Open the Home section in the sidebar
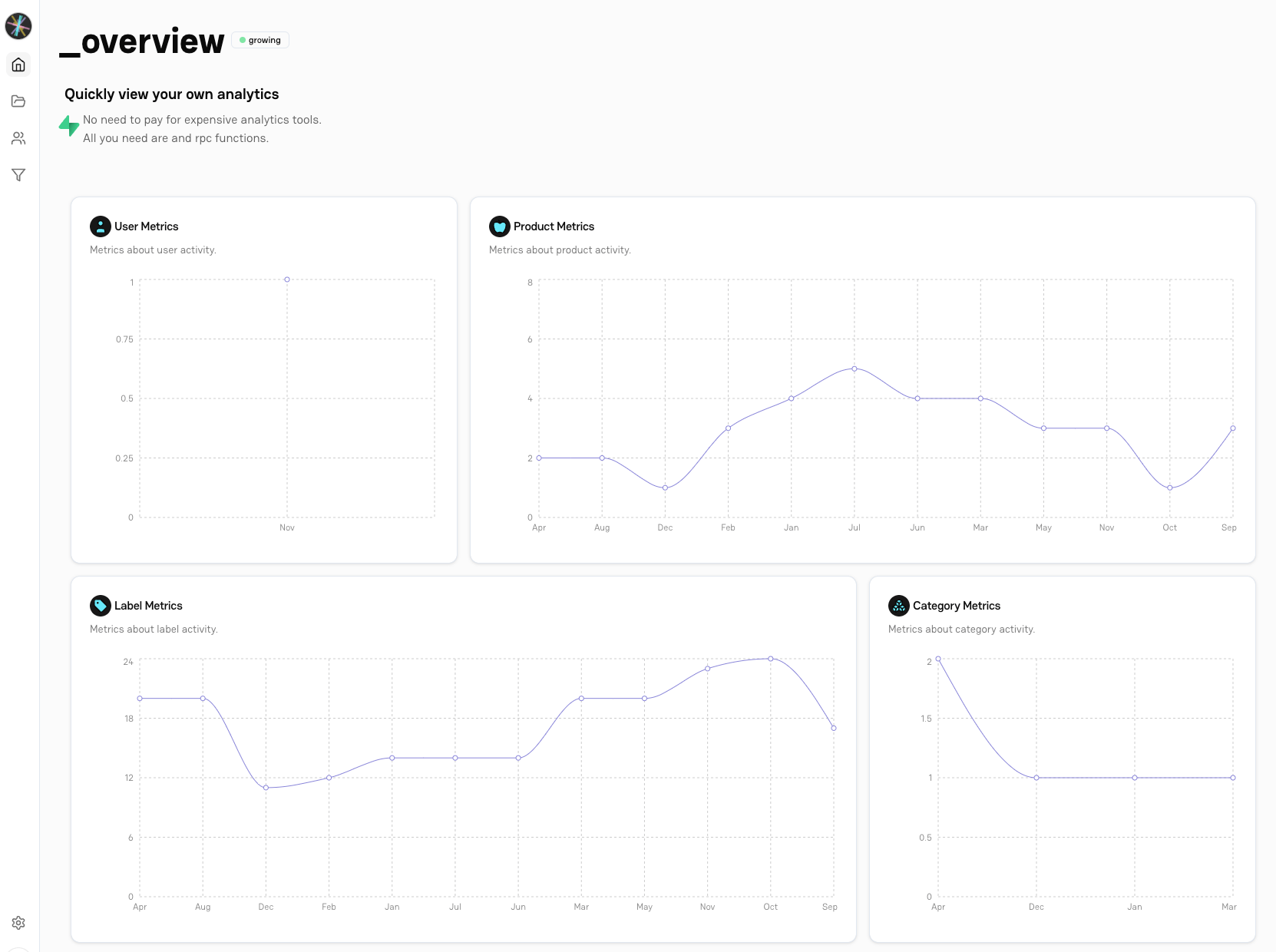This screenshot has height=952, width=1276. (x=18, y=64)
